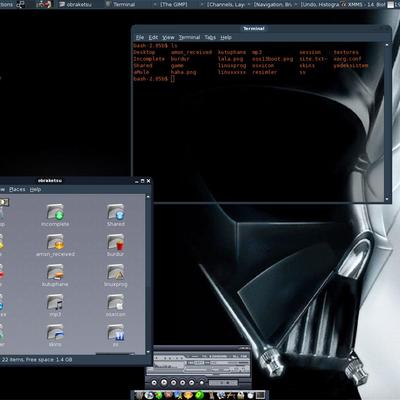Stop playback in XMMS player
The height and width of the screenshot is (400, 400).
[x=183, y=383]
